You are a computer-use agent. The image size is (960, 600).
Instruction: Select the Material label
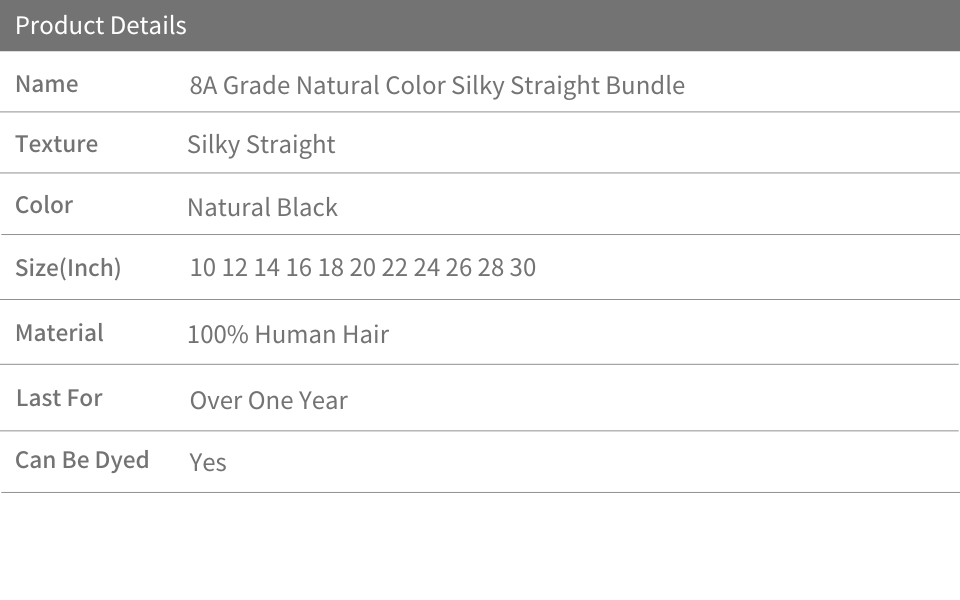[x=59, y=333]
